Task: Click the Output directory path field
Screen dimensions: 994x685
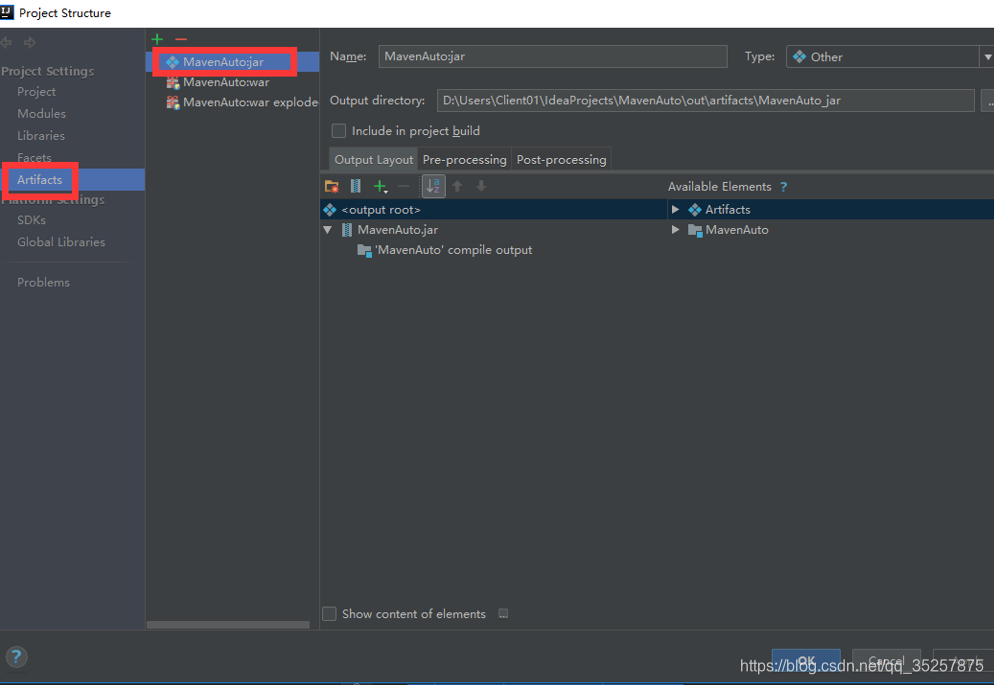Action: [x=706, y=101]
